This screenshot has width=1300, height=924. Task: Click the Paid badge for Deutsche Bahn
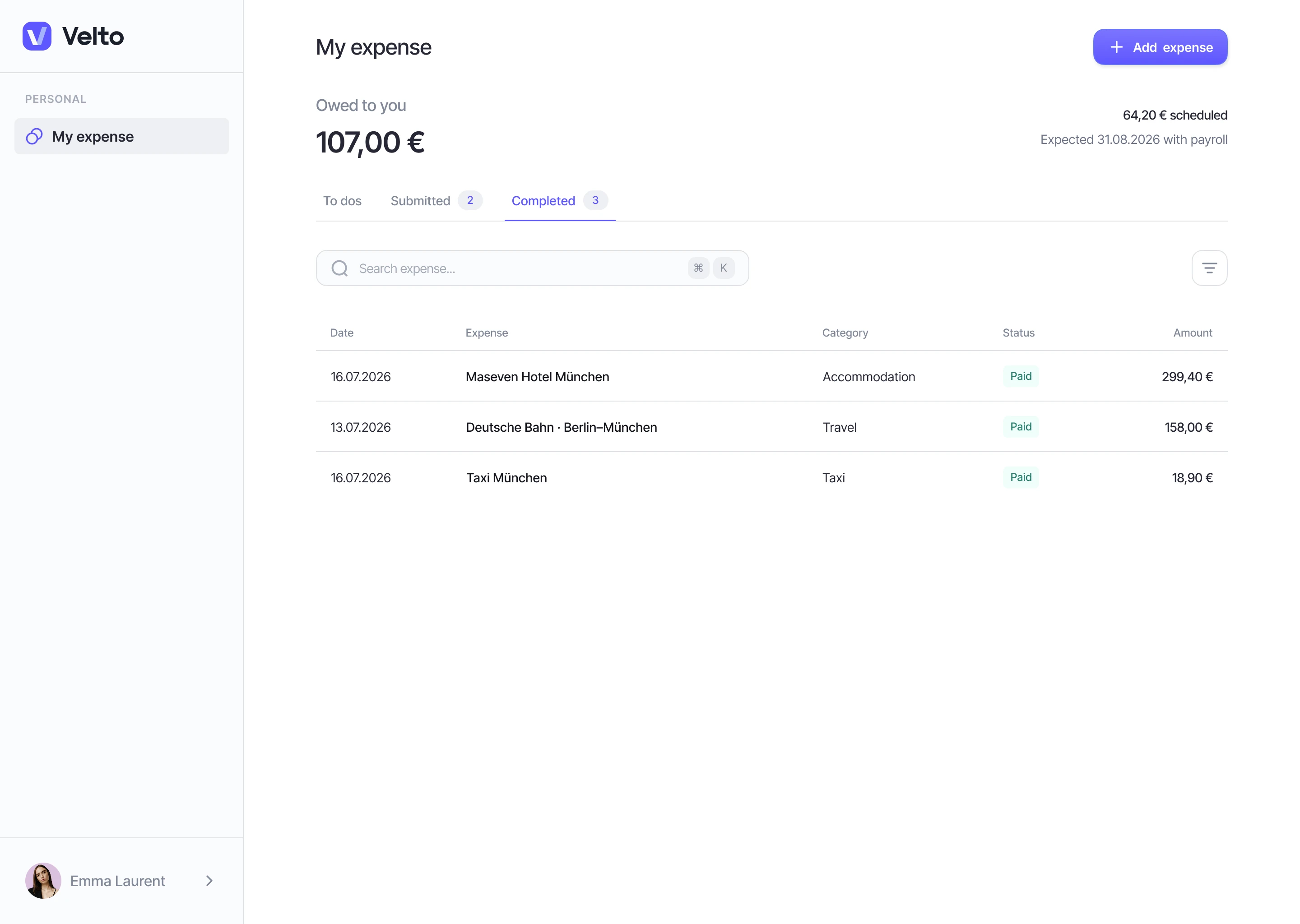tap(1021, 427)
